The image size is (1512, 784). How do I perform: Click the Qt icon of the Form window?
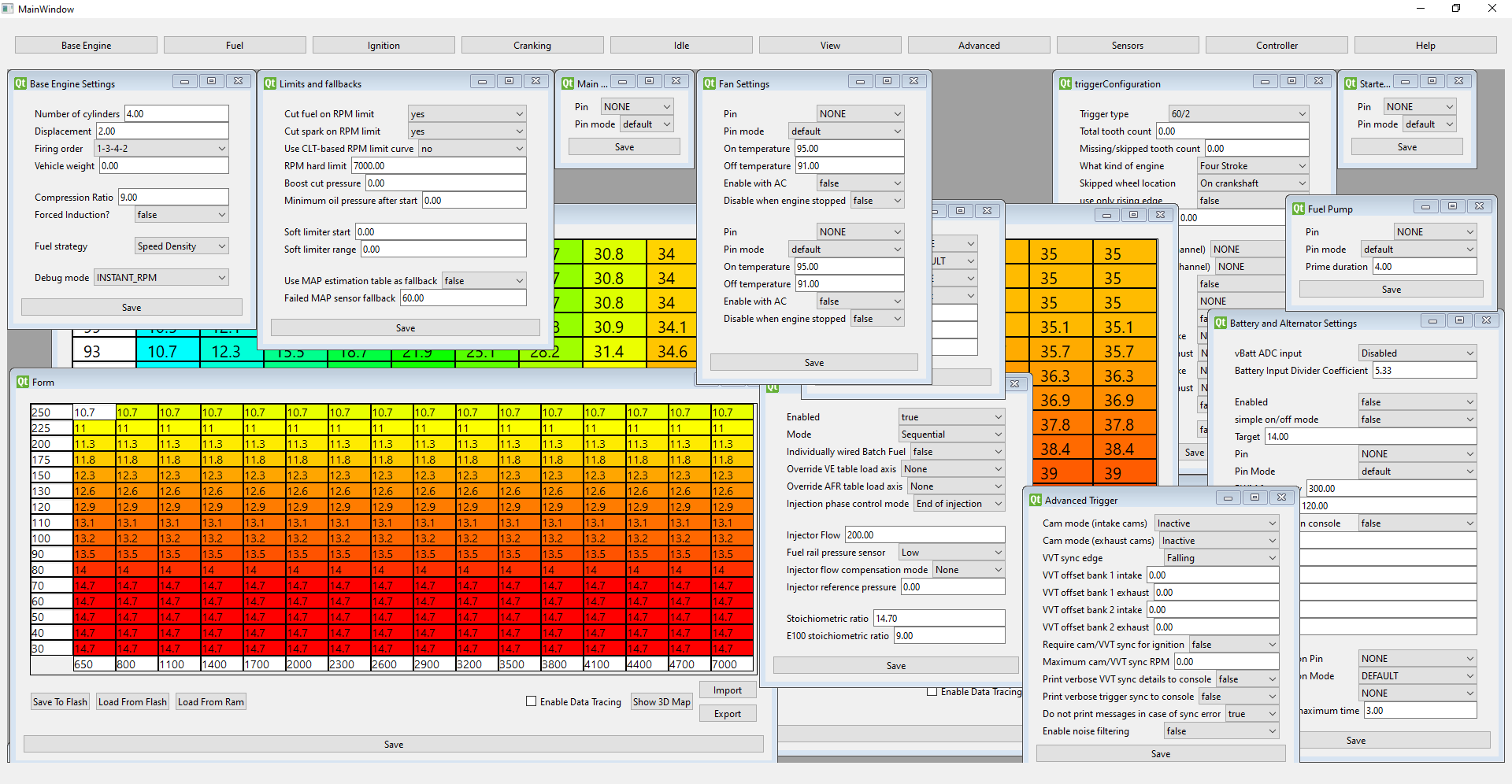click(23, 382)
